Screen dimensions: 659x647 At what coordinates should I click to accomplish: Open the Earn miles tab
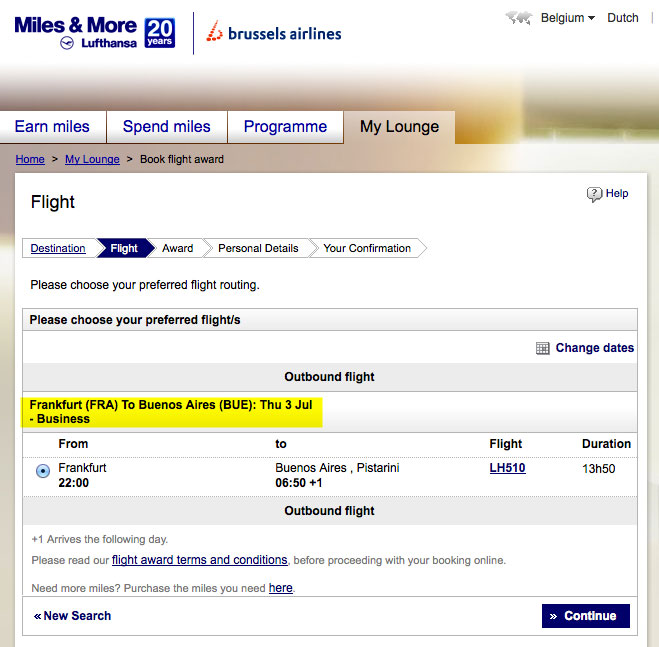52,127
